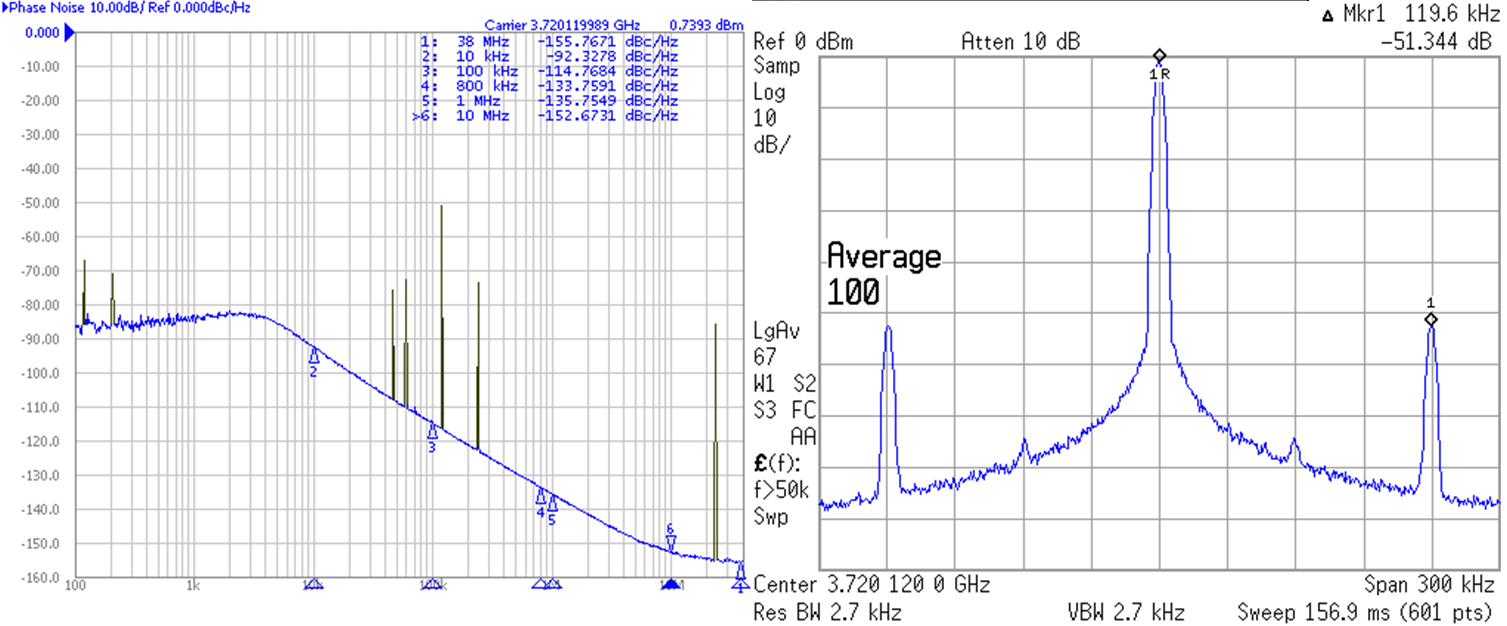This screenshot has height=626, width=1507.
Task: Click the W1 S2 trace status indicator
Action: pyautogui.click(x=784, y=385)
